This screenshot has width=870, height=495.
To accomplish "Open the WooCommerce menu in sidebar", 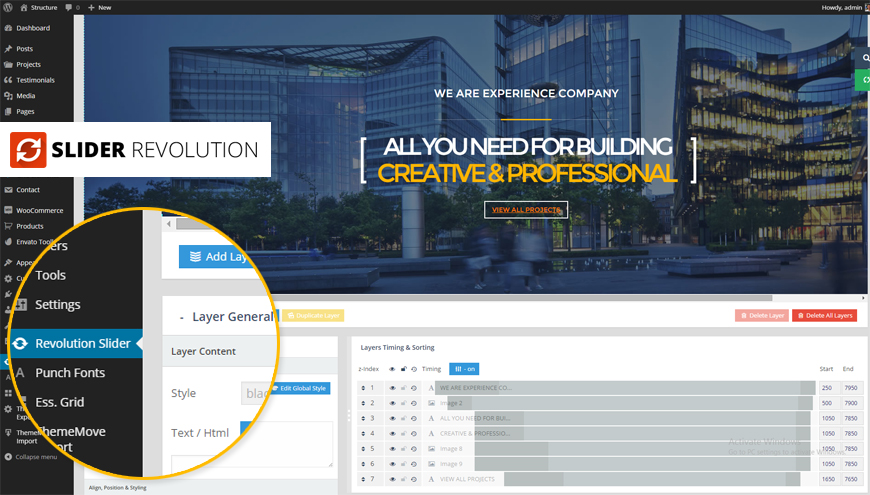I will [38, 210].
